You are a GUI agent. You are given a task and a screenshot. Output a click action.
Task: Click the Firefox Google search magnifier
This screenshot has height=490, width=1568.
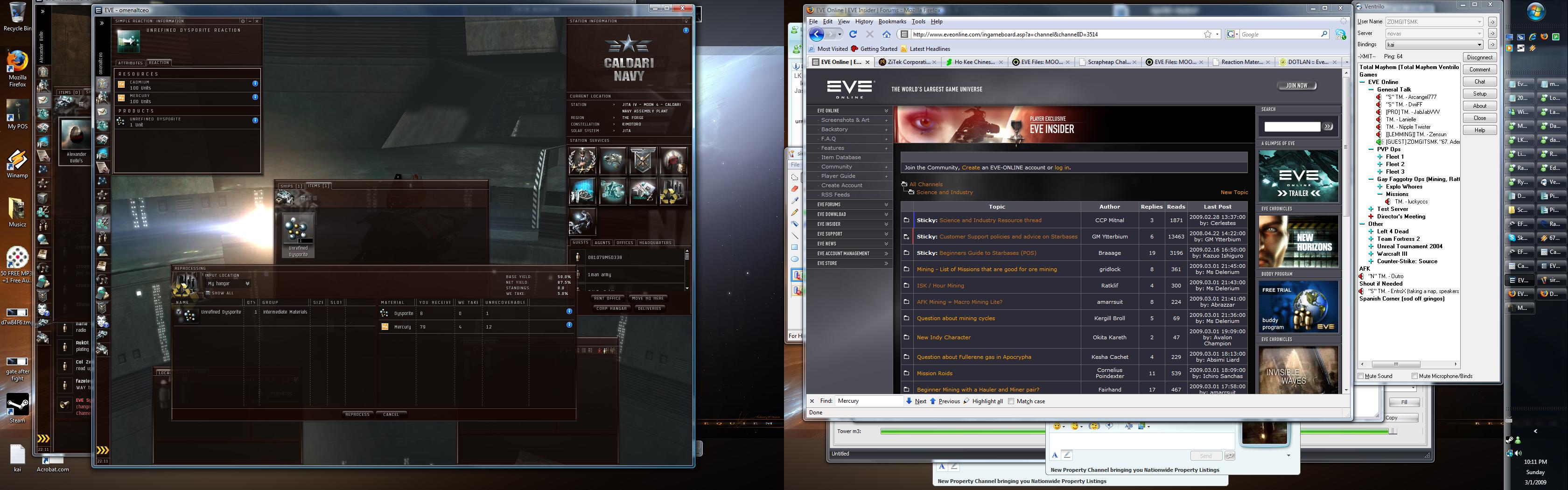tap(1324, 34)
